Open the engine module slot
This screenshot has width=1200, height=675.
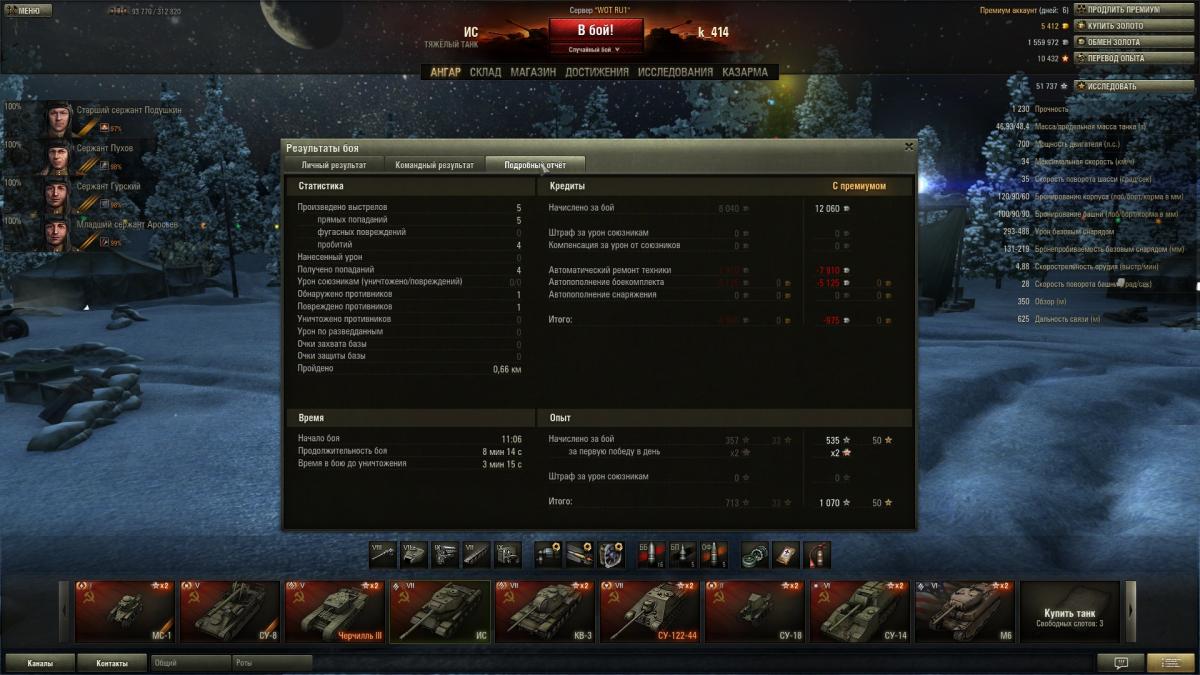(x=446, y=554)
